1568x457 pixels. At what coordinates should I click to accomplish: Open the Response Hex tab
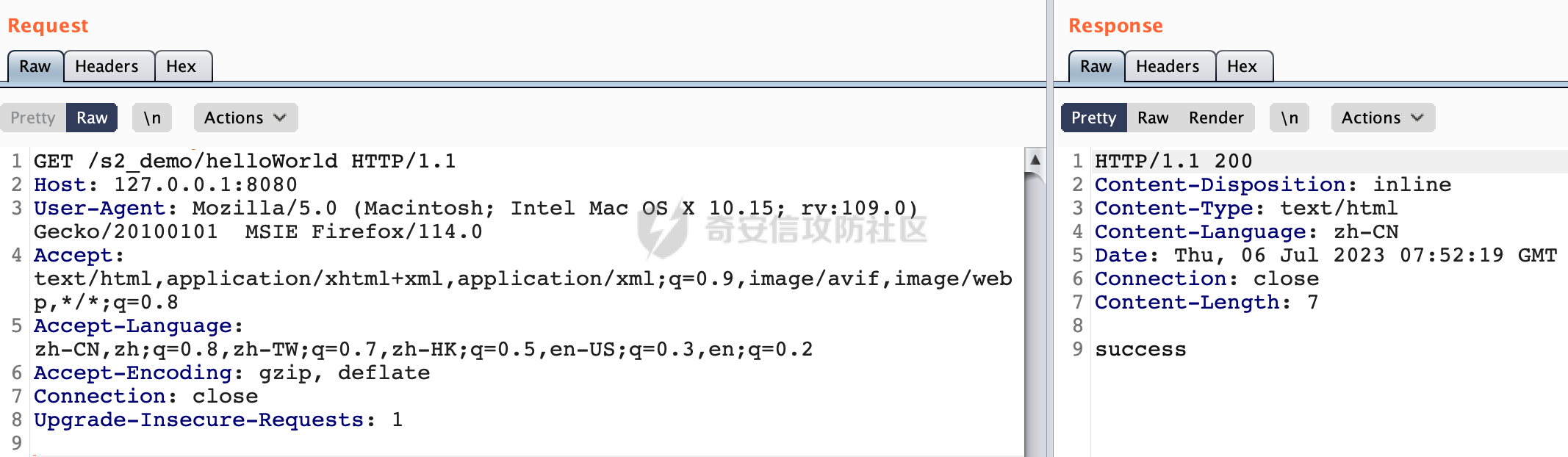click(1244, 66)
